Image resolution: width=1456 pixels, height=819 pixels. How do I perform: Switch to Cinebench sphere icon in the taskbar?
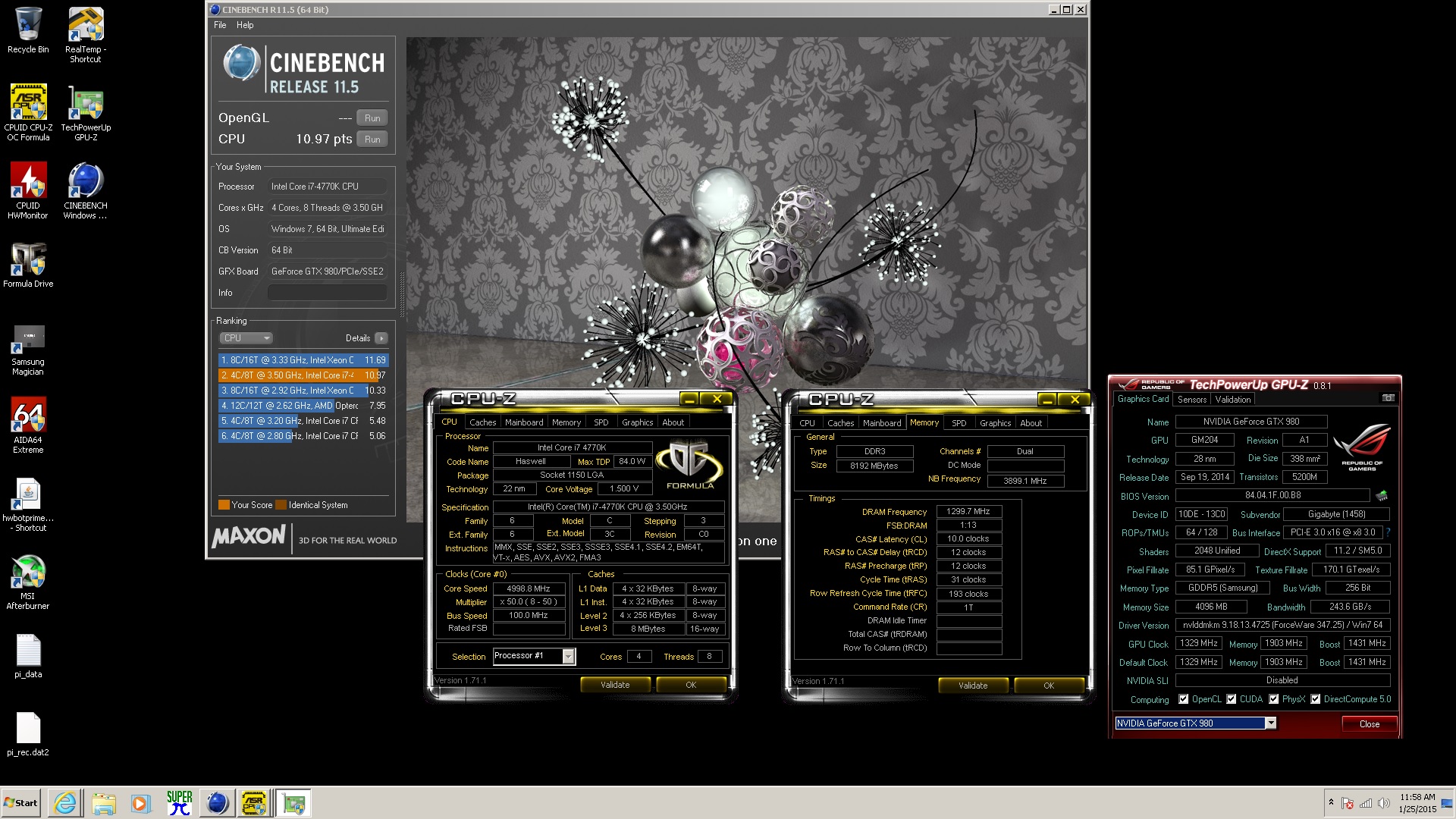pos(217,803)
